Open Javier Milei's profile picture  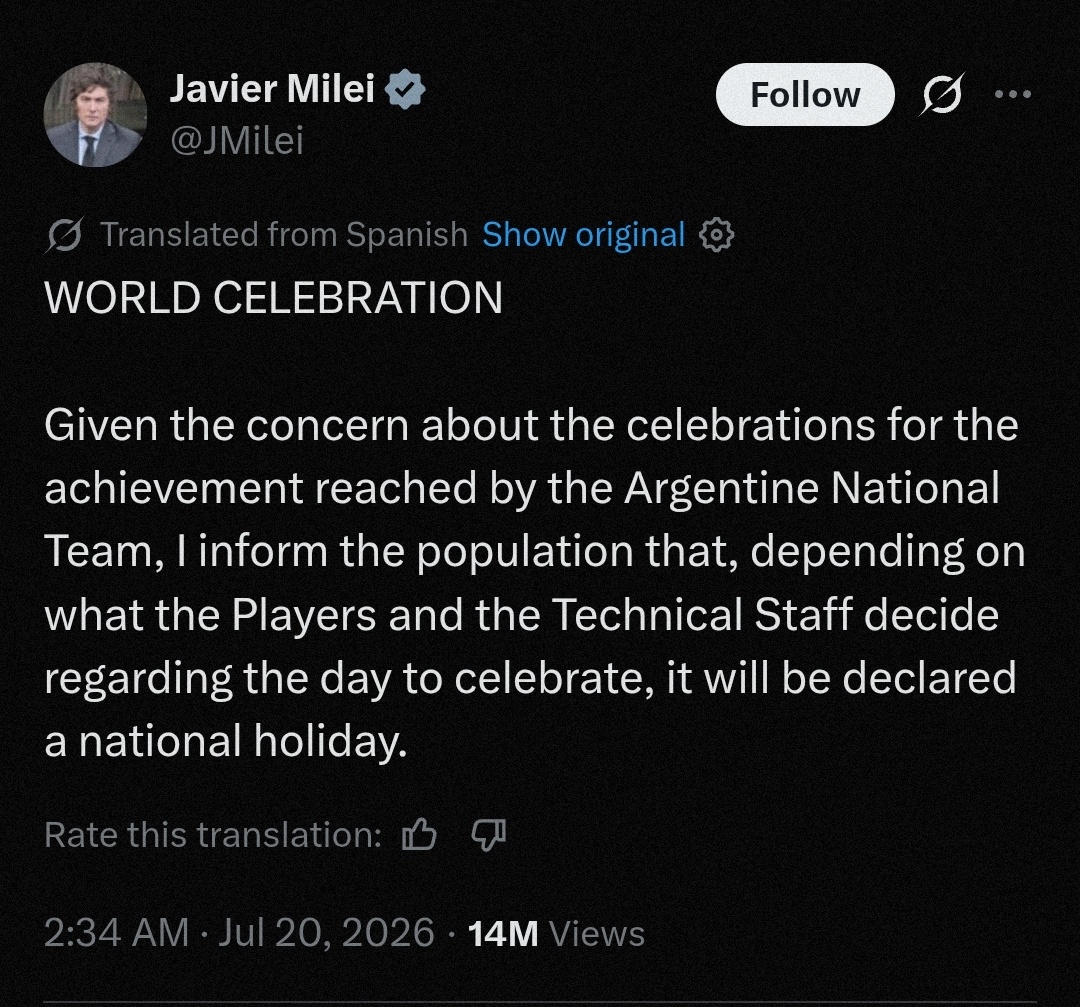(x=95, y=115)
